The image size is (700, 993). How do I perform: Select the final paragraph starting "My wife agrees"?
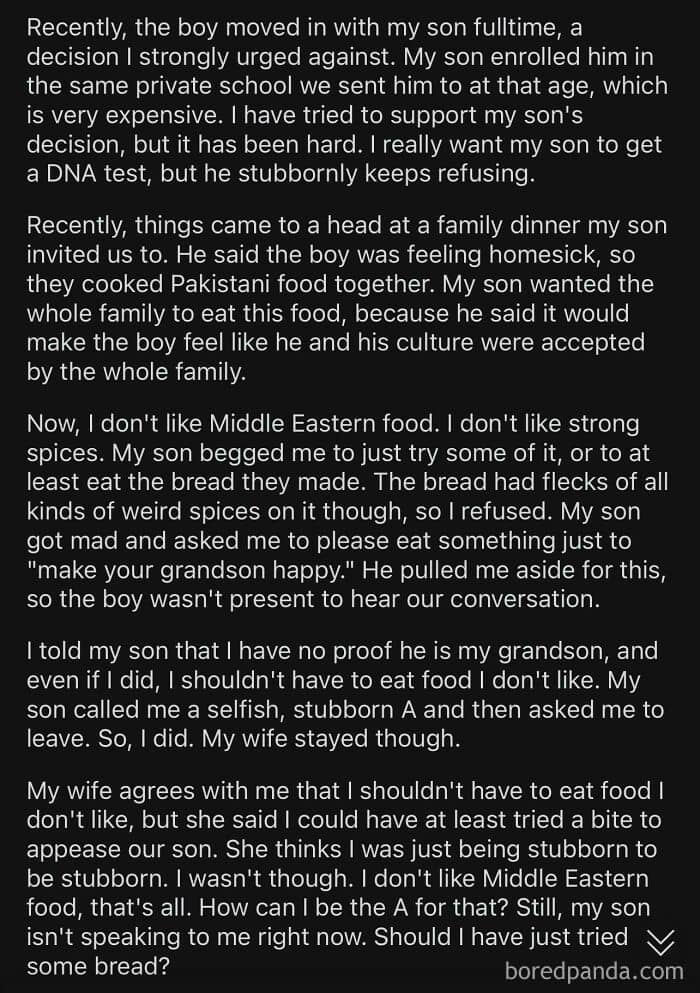tap(346, 879)
